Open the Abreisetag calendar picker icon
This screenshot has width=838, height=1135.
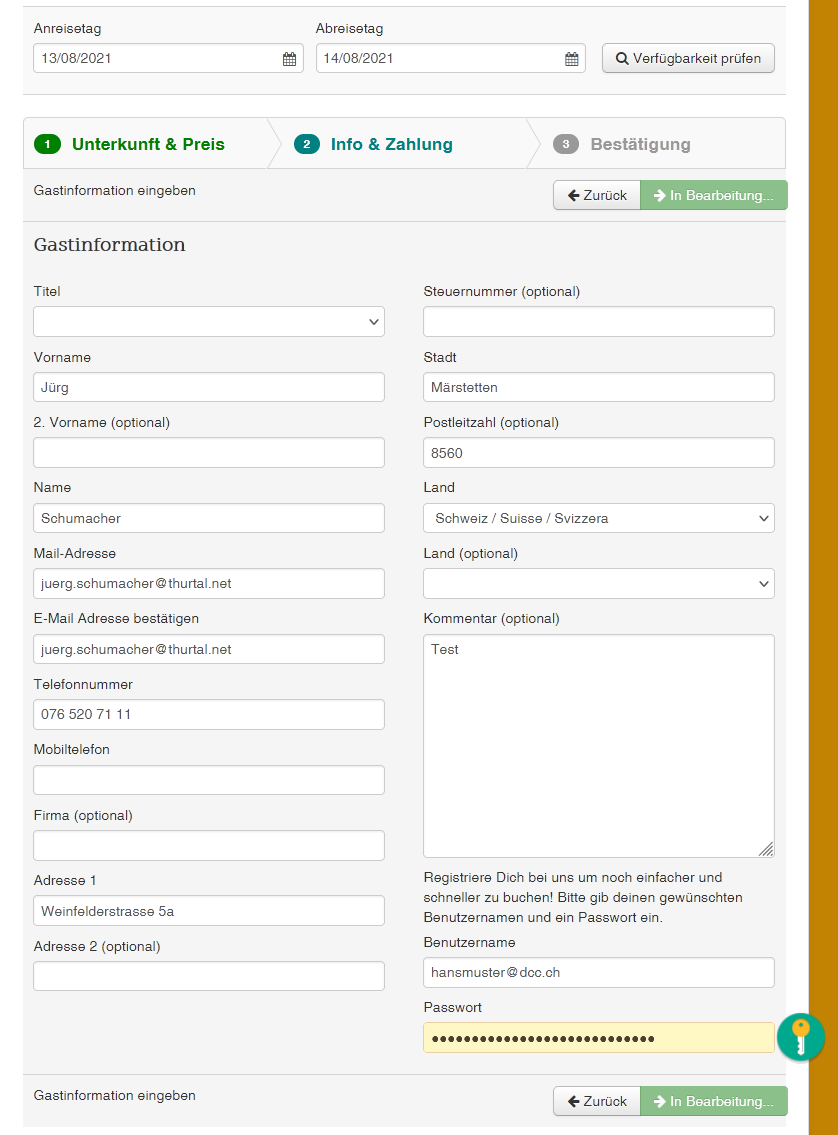[571, 59]
